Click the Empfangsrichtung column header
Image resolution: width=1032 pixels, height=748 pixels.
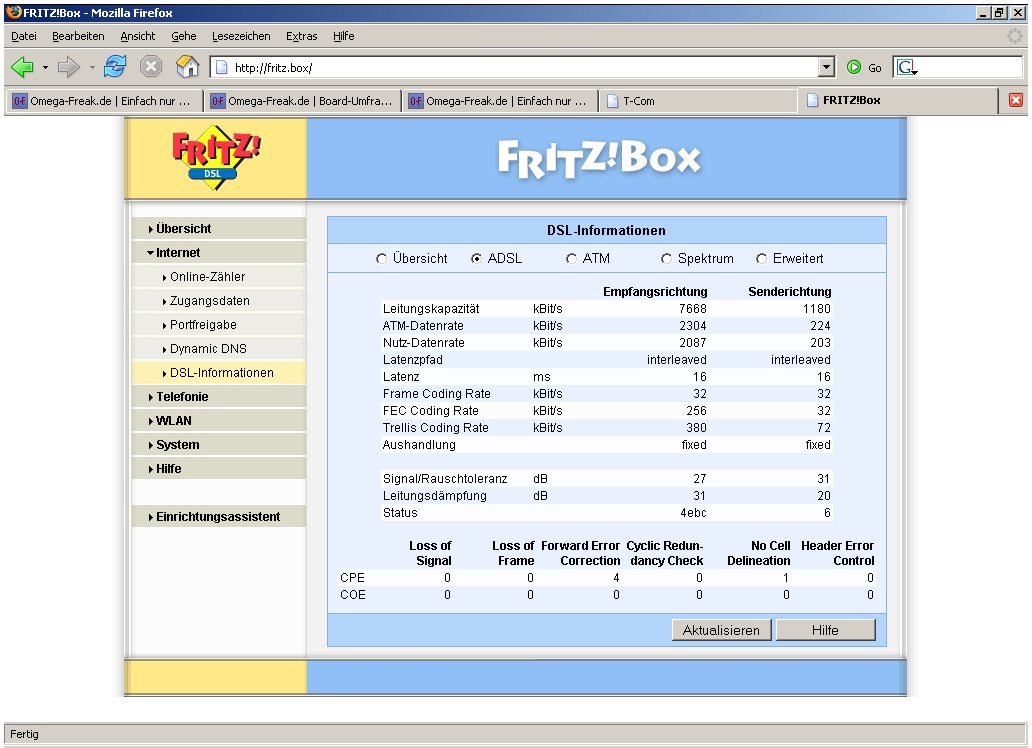point(655,292)
